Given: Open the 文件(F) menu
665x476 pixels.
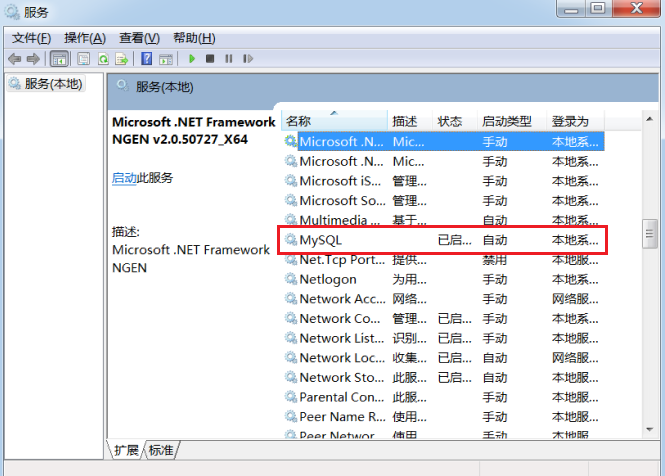Looking at the screenshot, I should pyautogui.click(x=31, y=38).
